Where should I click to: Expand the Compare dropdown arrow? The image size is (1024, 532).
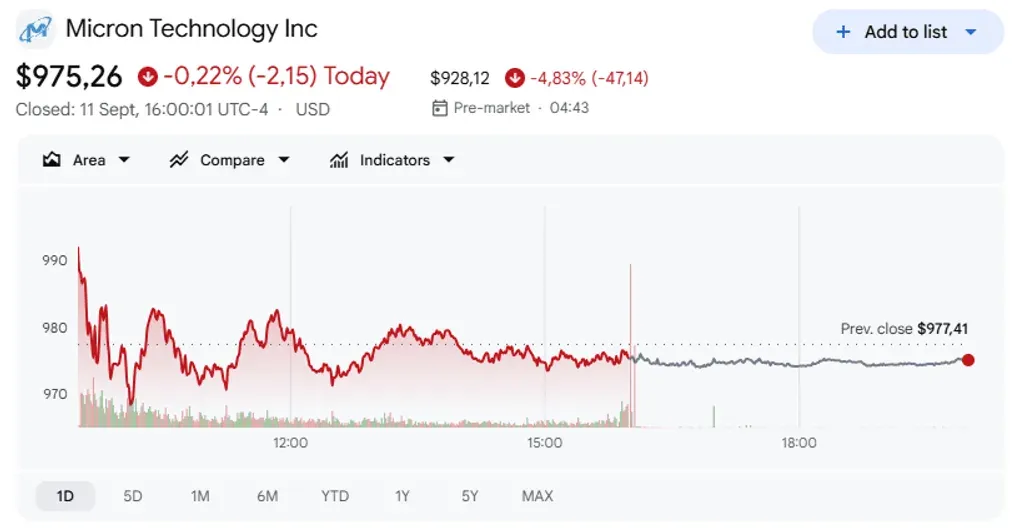click(x=283, y=160)
